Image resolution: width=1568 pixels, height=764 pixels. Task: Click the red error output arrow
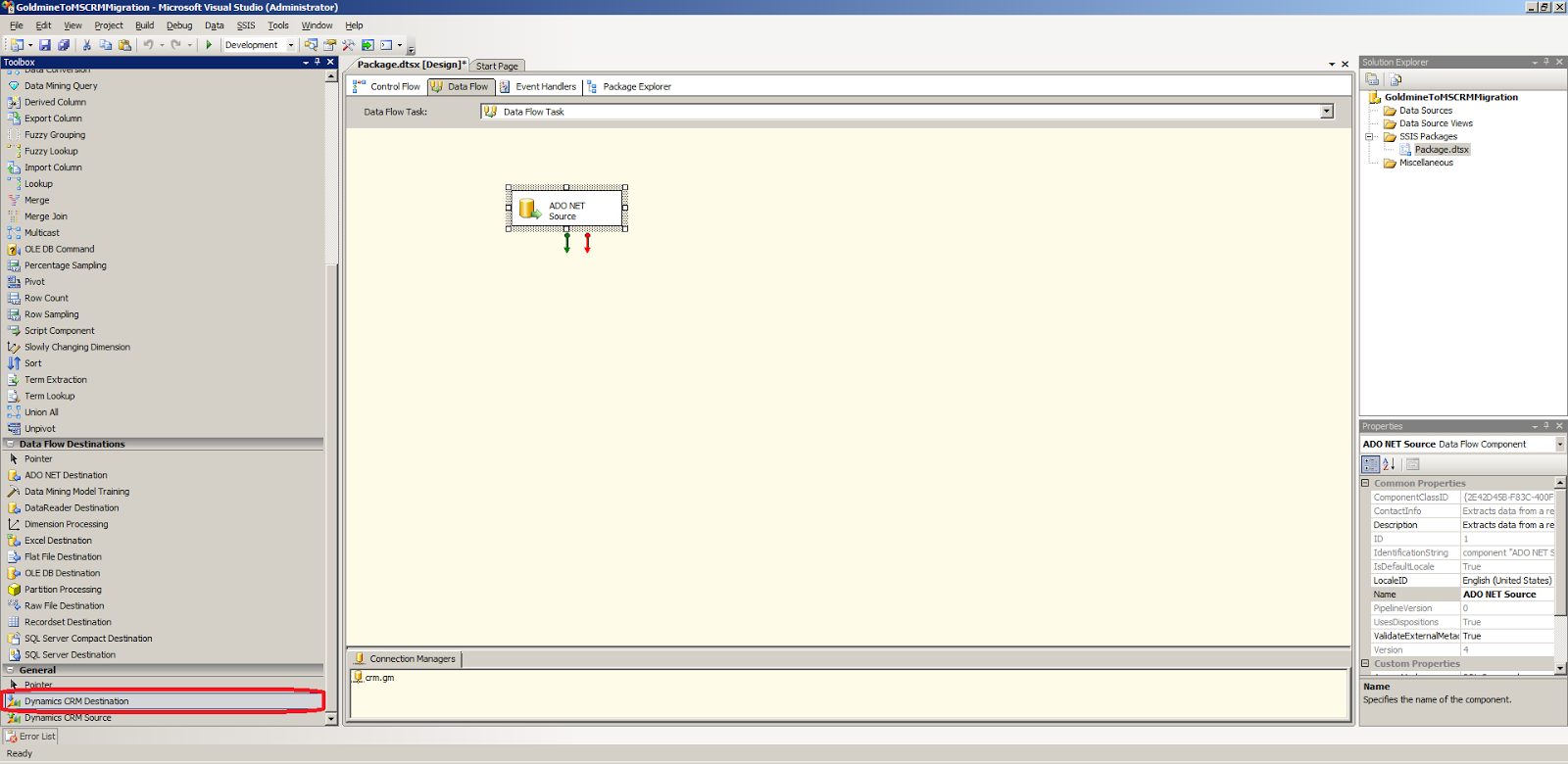[x=587, y=242]
